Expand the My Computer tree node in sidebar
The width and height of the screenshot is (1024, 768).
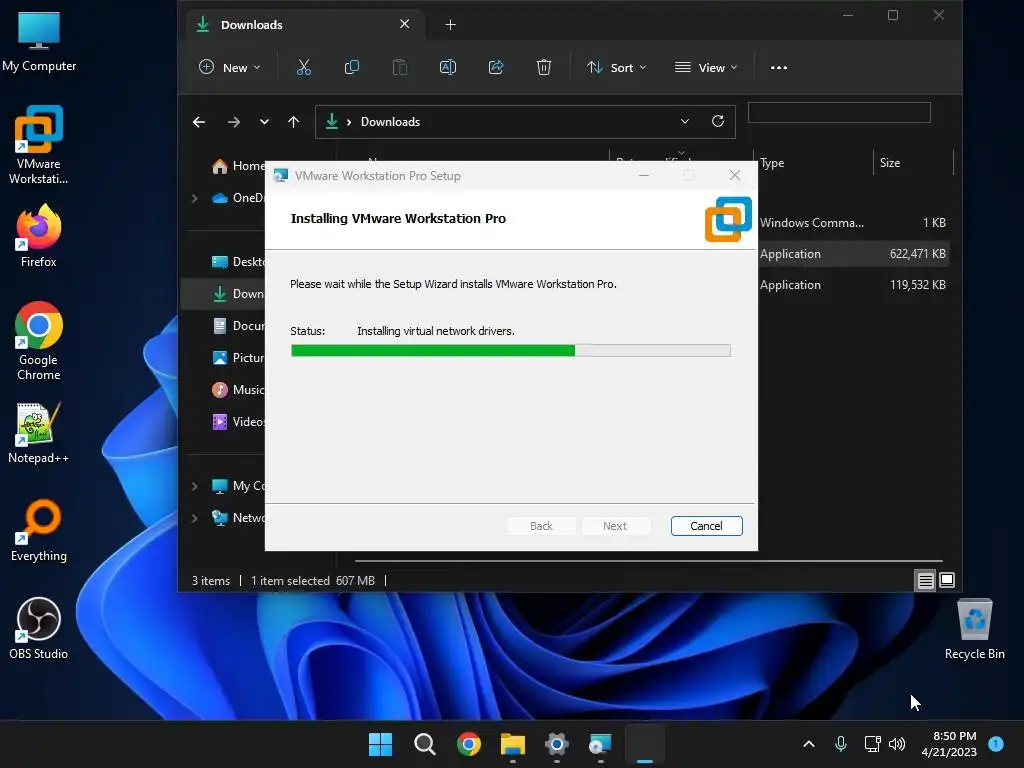tap(195, 486)
